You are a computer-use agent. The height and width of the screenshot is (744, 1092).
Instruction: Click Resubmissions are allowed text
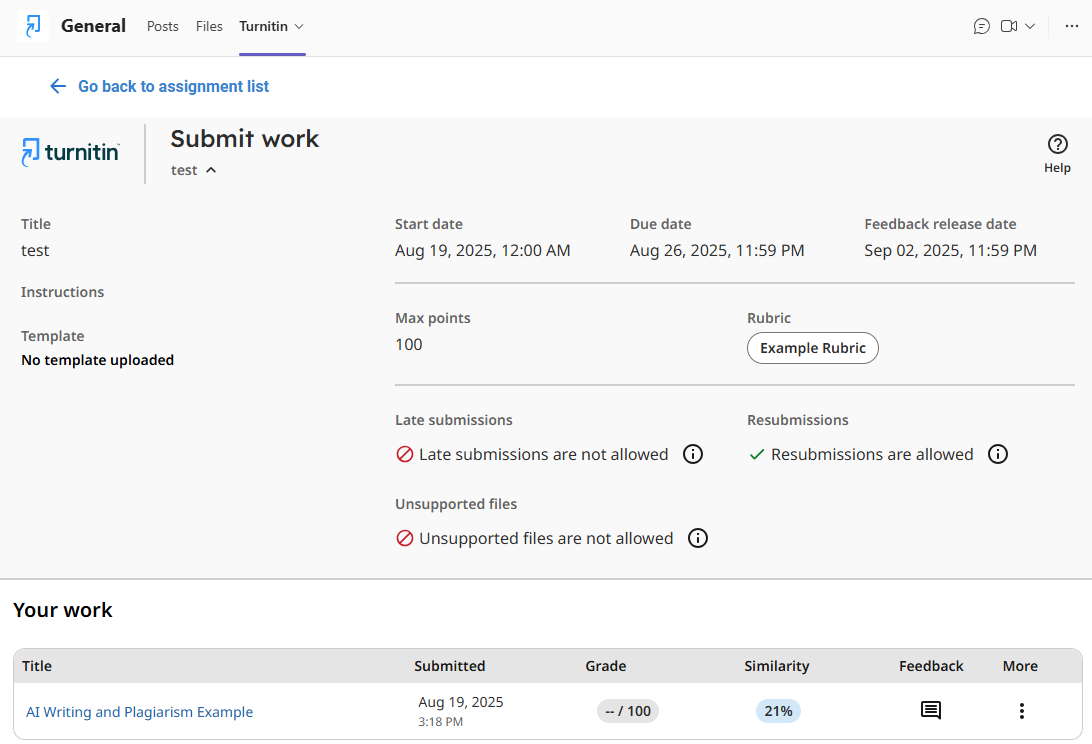point(872,454)
